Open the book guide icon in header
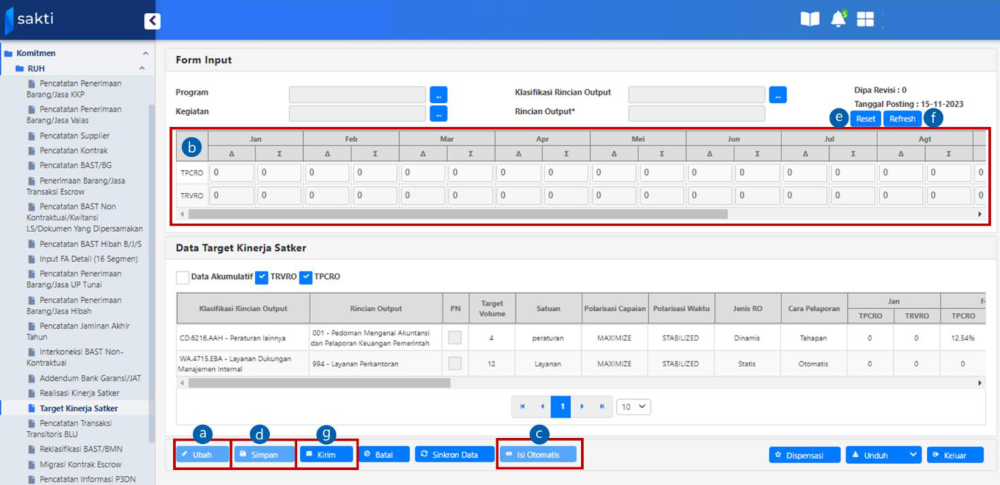Screen dimensions: 1000x485 point(810,20)
